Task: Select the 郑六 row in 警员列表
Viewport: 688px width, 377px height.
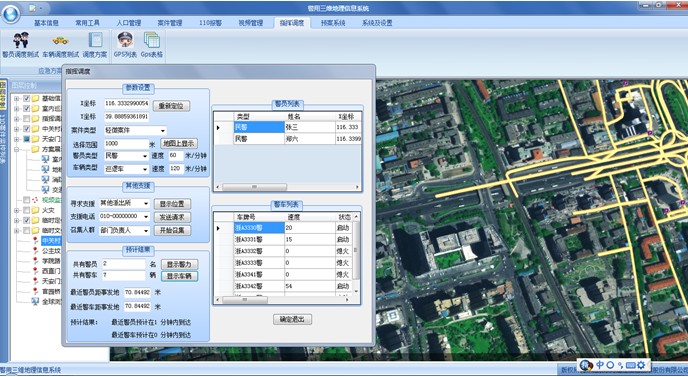Action: [287, 139]
